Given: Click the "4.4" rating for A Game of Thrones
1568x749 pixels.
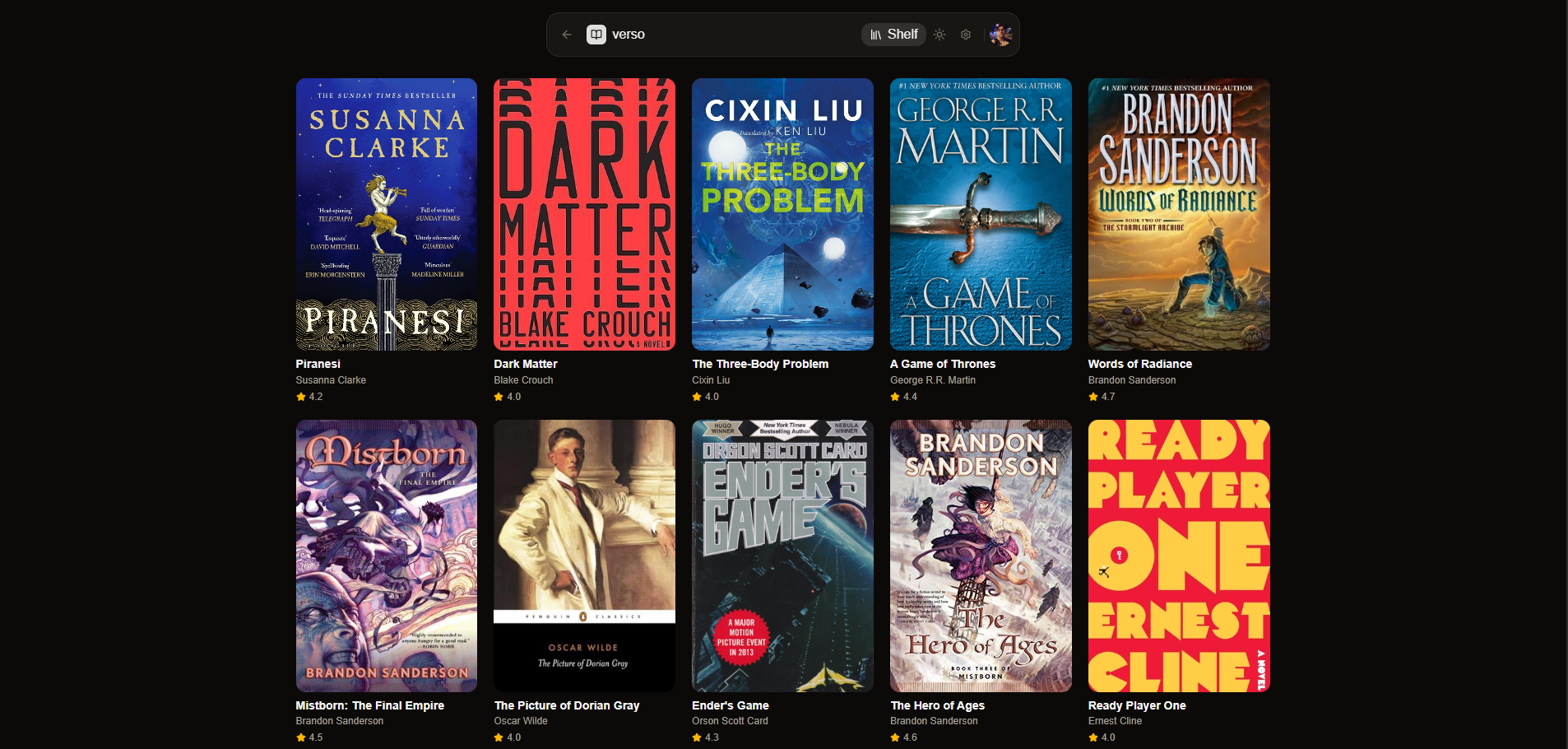Looking at the screenshot, I should 910,397.
